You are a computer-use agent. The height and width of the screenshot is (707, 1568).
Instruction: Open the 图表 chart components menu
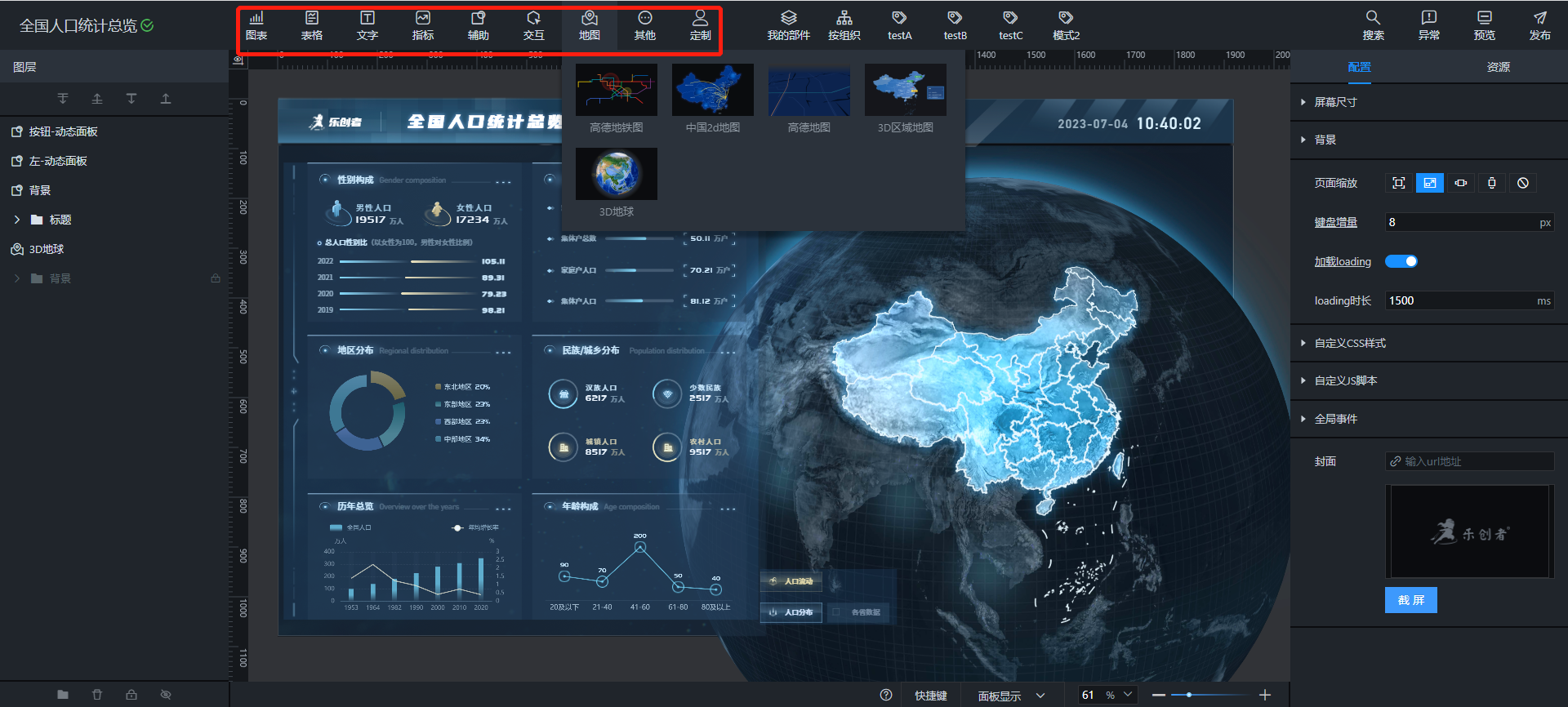(256, 25)
